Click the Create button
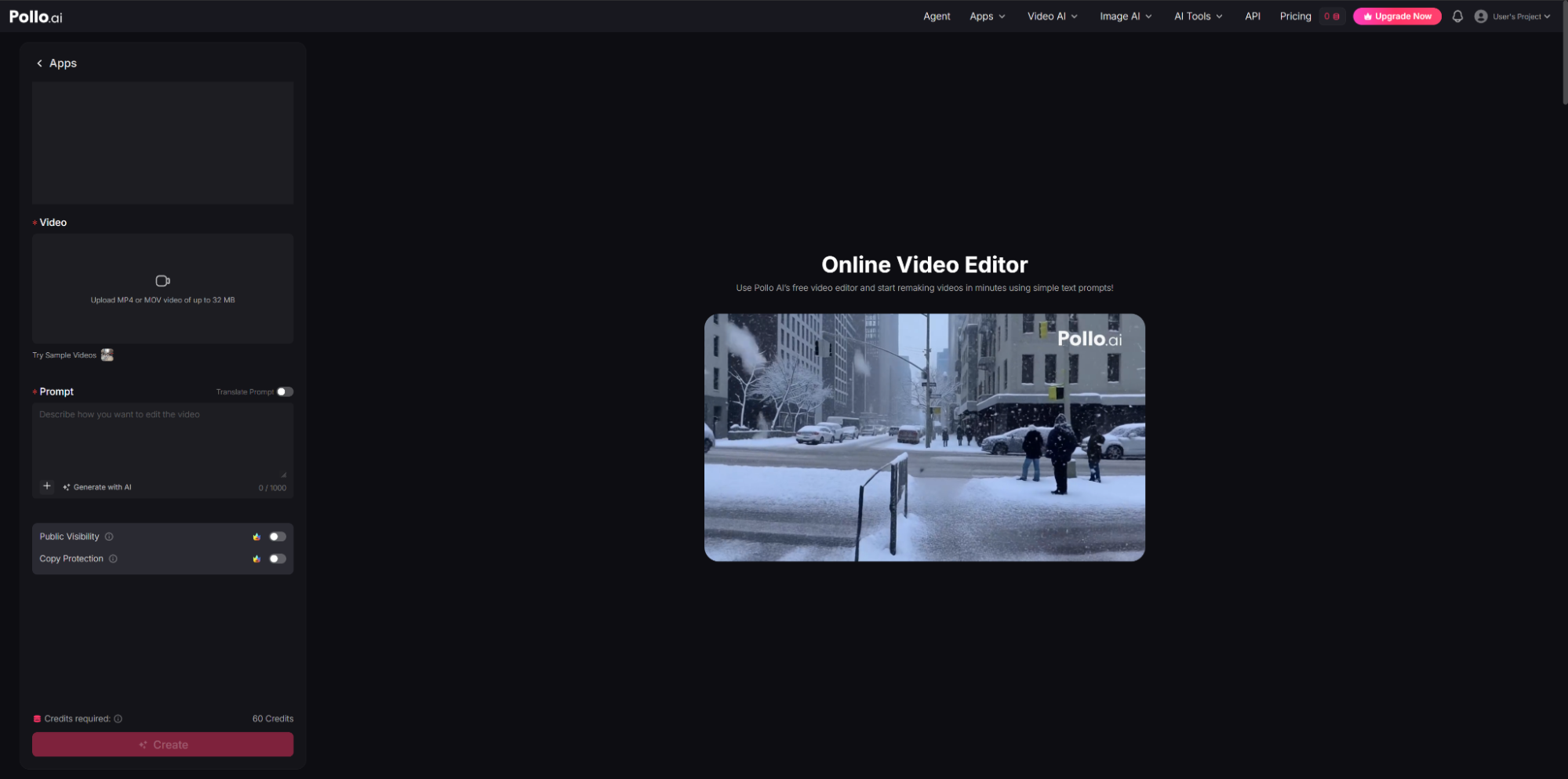This screenshot has height=779, width=1568. pyautogui.click(x=162, y=744)
